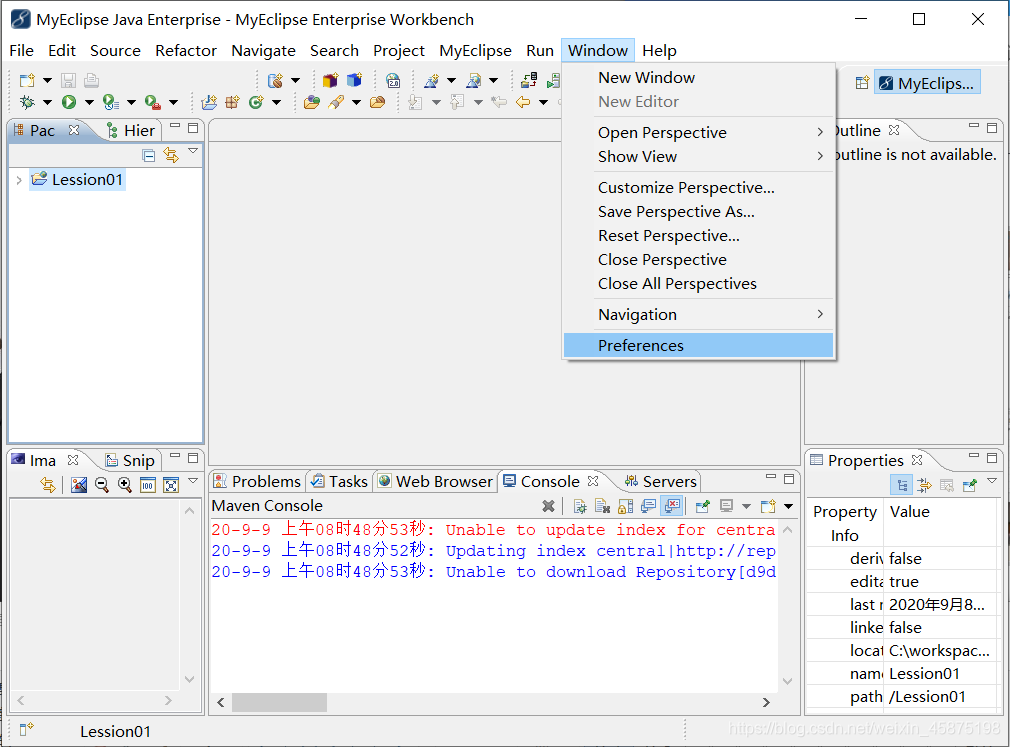Toggle Link with Editor in Image Preview

pos(48,484)
